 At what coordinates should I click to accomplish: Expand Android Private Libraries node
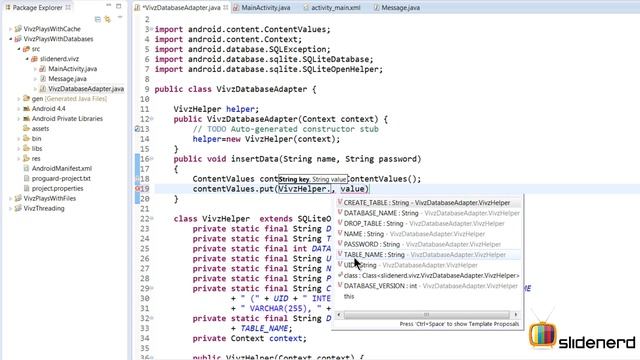coord(19,119)
